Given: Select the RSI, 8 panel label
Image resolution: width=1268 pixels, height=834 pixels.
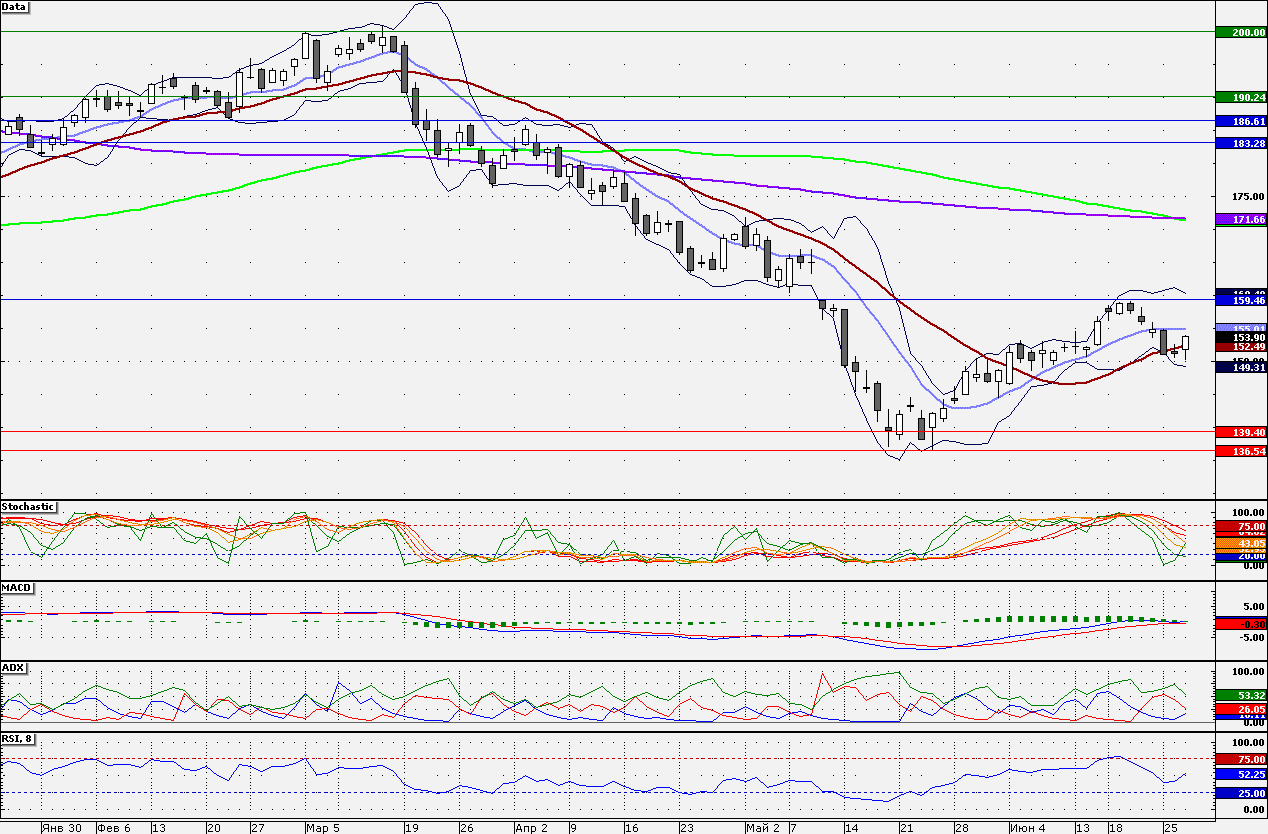Looking at the screenshot, I should pyautogui.click(x=20, y=739).
